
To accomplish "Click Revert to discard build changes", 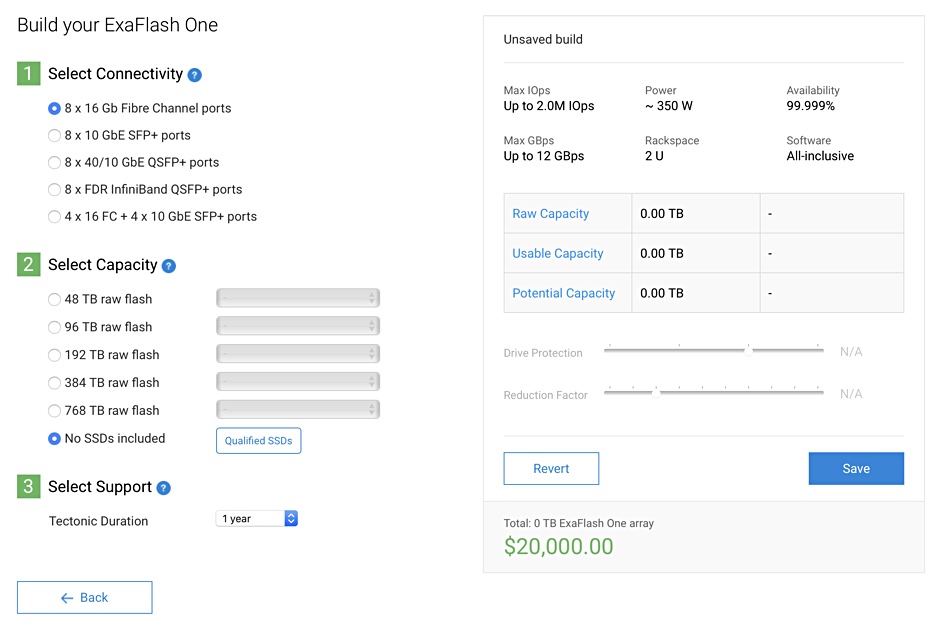I will 551,469.
